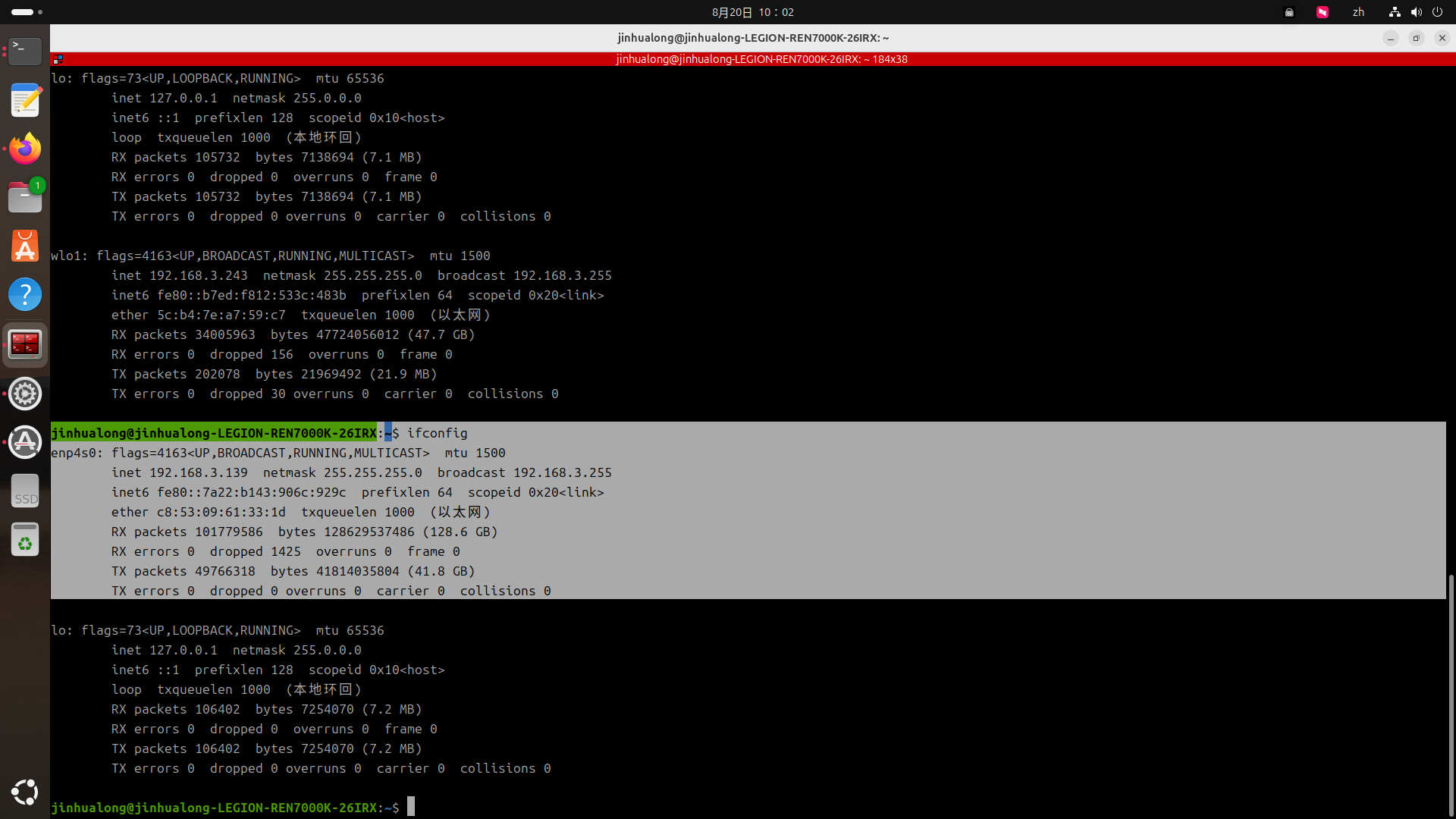This screenshot has height=819, width=1456.
Task: Open the power system menu icon
Action: [1437, 12]
